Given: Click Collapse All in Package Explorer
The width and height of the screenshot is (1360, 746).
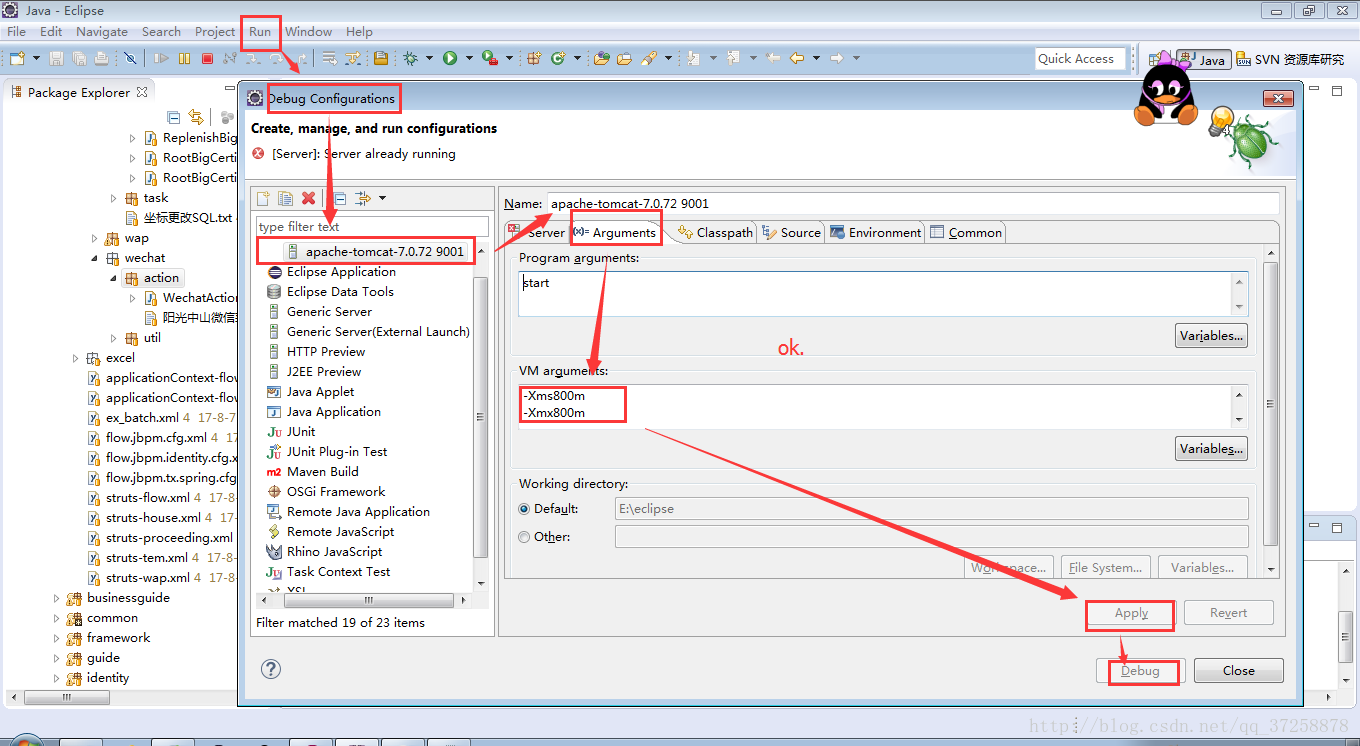Looking at the screenshot, I should point(174,118).
